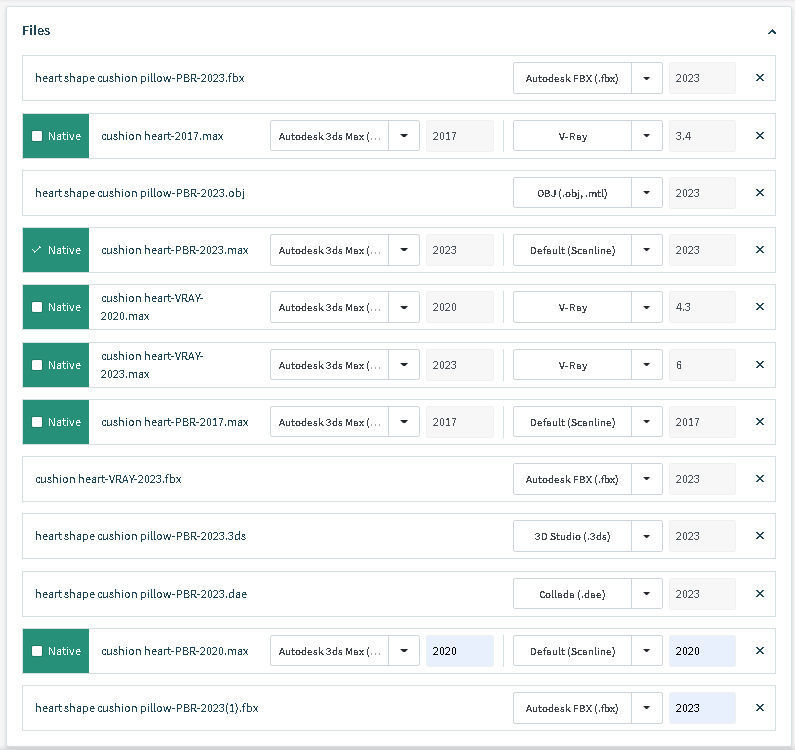
Task: Open V-Ray renderer dropdown for cushion heart-2017.max
Action: (x=646, y=136)
